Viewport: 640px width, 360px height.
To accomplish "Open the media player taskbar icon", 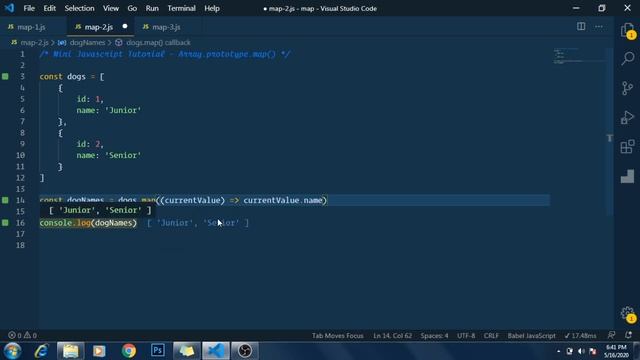I will pos(99,351).
